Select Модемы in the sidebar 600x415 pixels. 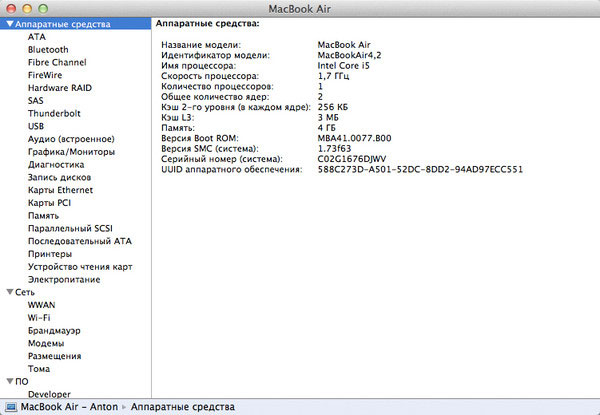[x=46, y=343]
